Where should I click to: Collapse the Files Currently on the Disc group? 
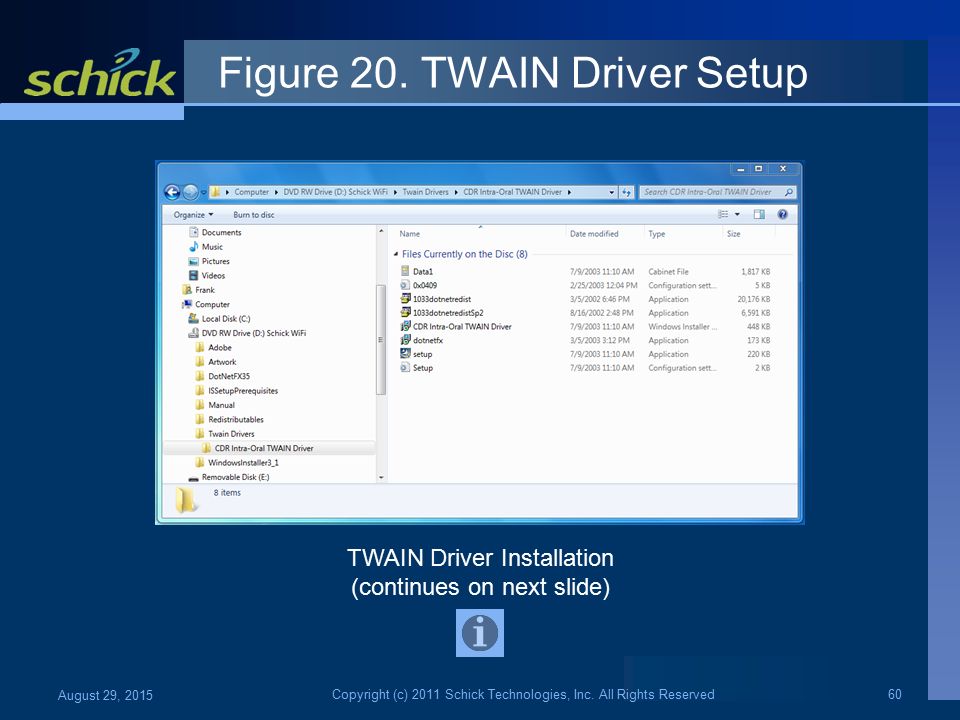[396, 254]
